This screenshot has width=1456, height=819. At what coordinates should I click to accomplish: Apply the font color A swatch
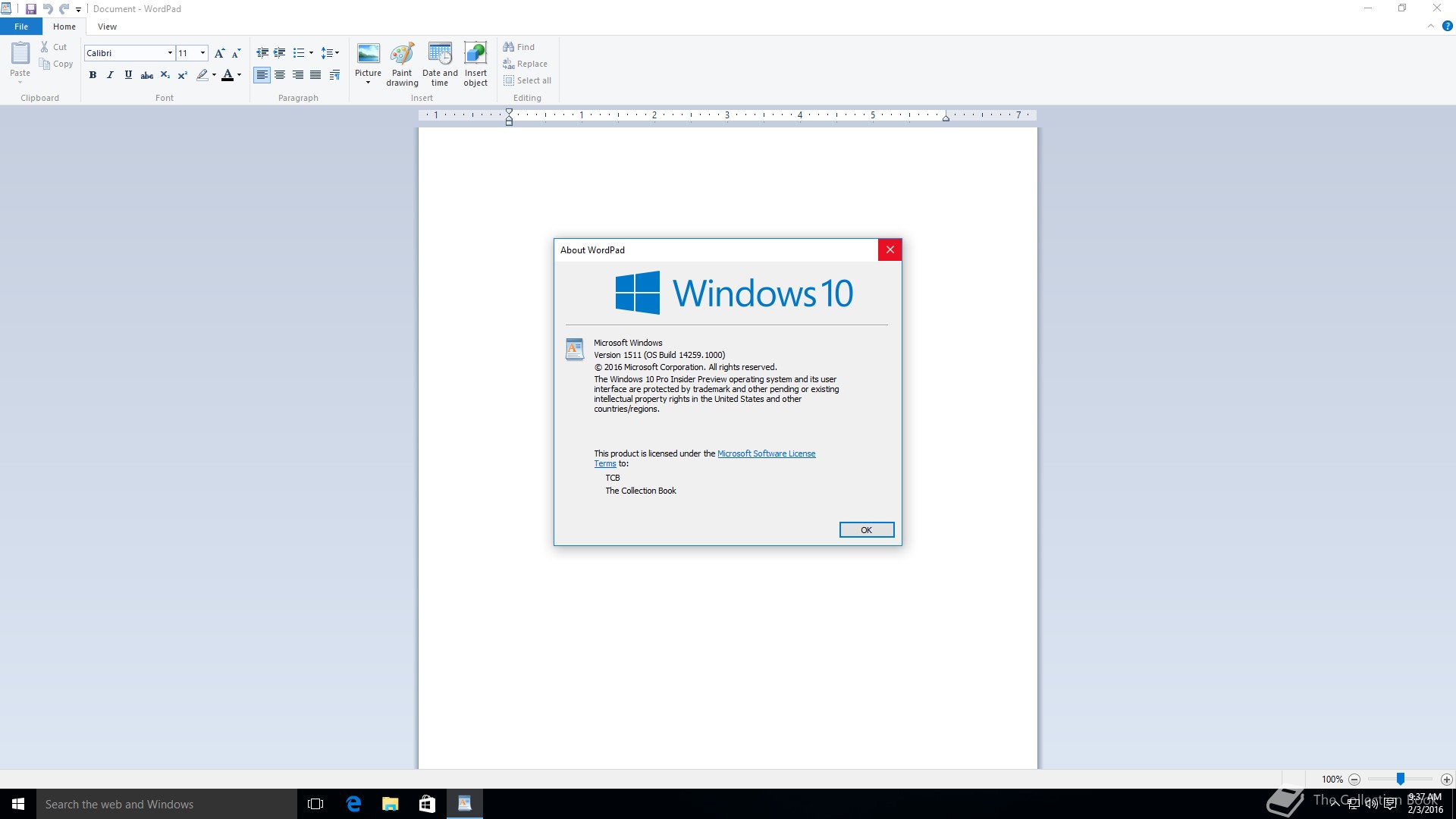pyautogui.click(x=227, y=75)
